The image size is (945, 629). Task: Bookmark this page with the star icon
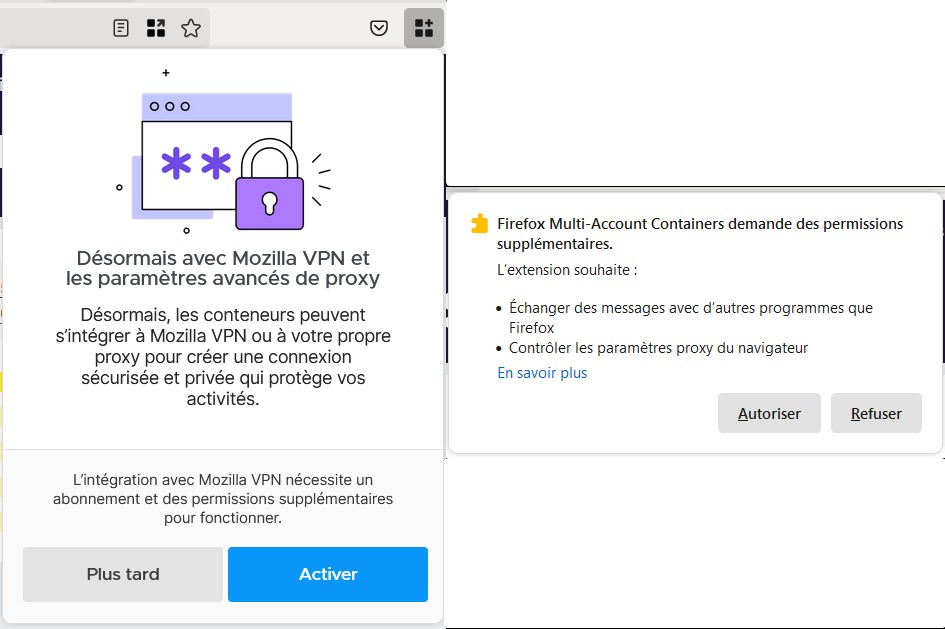click(x=191, y=28)
